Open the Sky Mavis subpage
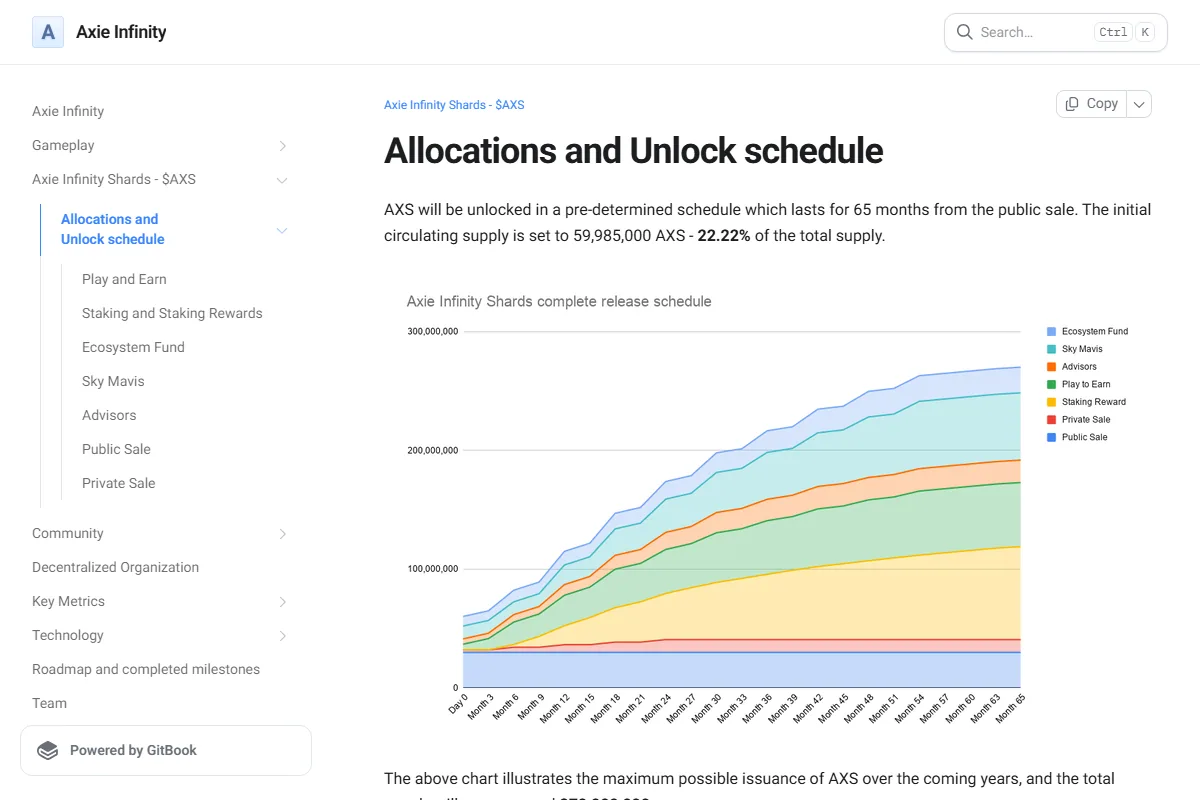 click(113, 381)
